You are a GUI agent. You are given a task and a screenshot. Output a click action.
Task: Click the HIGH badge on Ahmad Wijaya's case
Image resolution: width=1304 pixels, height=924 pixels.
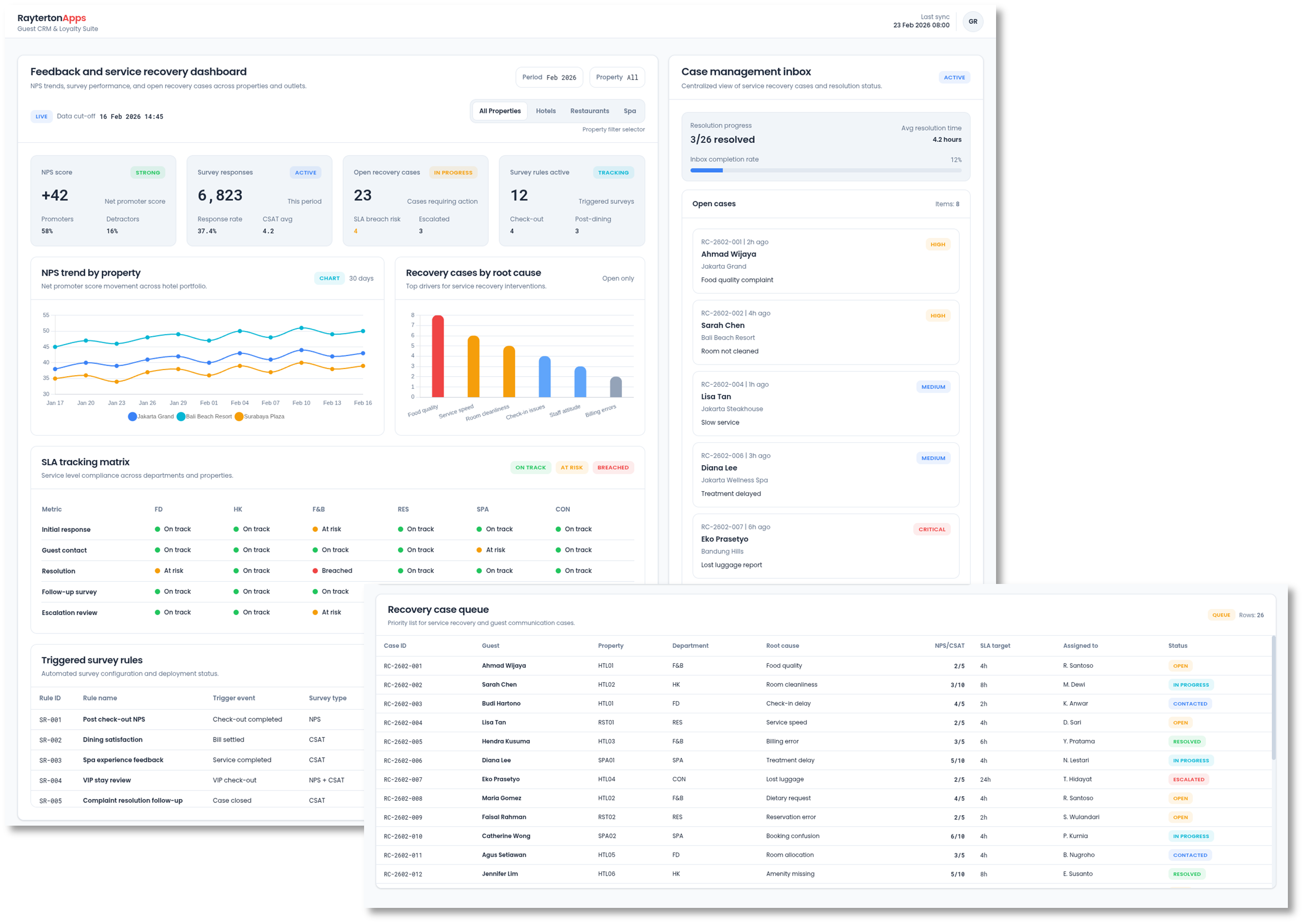[938, 244]
